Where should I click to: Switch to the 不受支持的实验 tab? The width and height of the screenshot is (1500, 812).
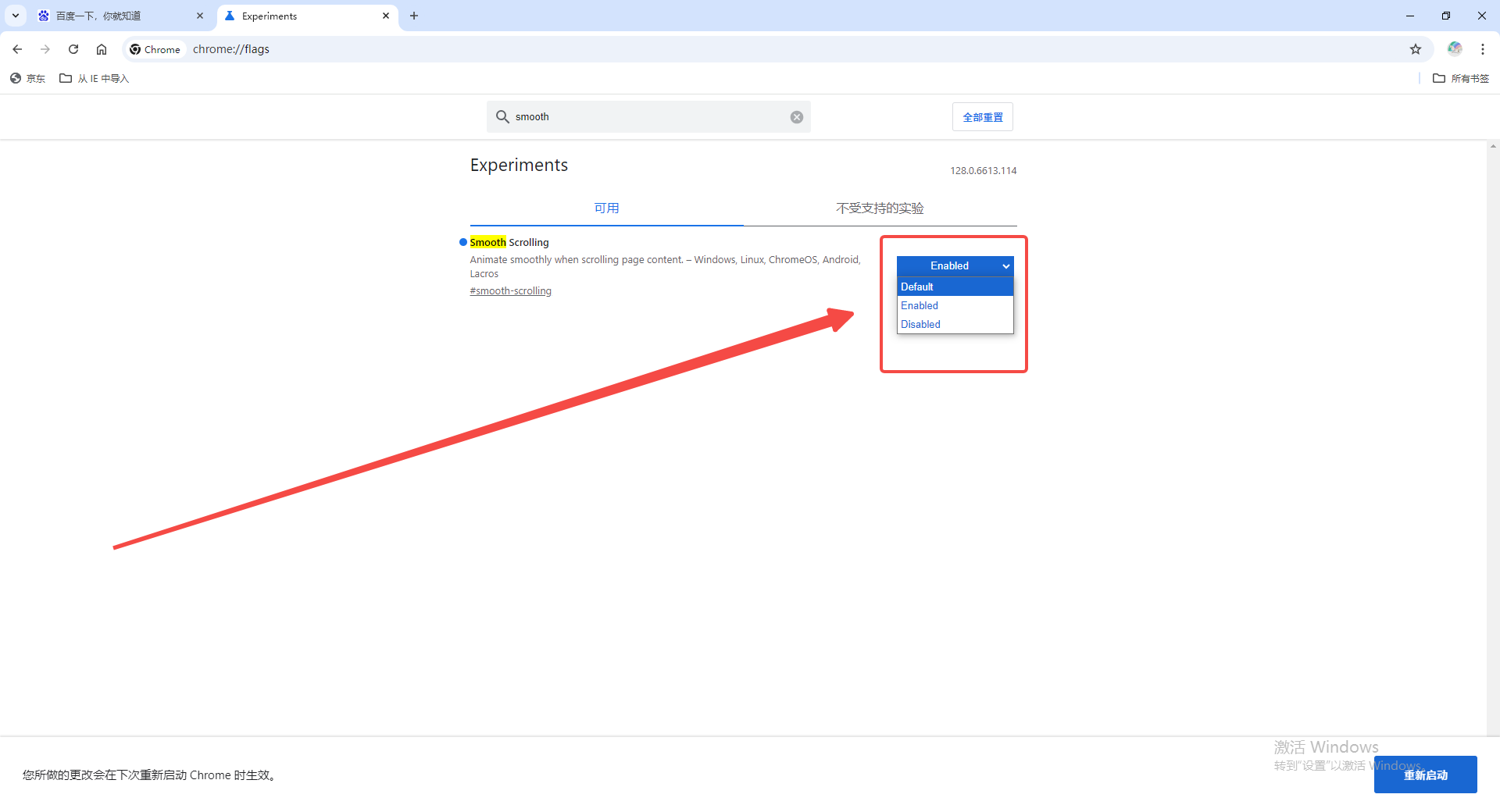[x=880, y=208]
